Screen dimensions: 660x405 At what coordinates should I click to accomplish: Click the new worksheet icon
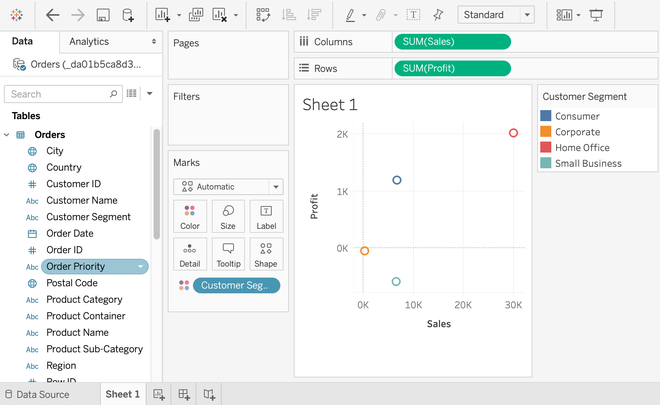[x=159, y=394]
